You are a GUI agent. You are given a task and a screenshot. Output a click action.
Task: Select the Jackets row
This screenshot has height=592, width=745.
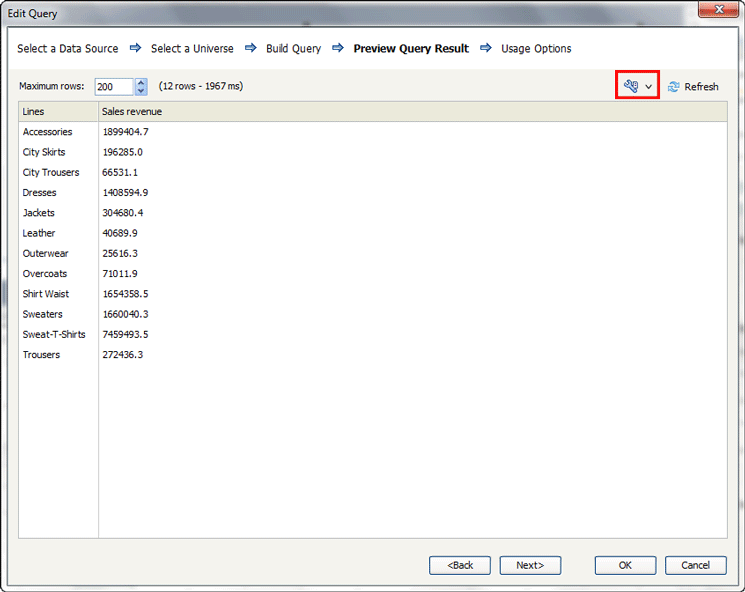click(372, 213)
